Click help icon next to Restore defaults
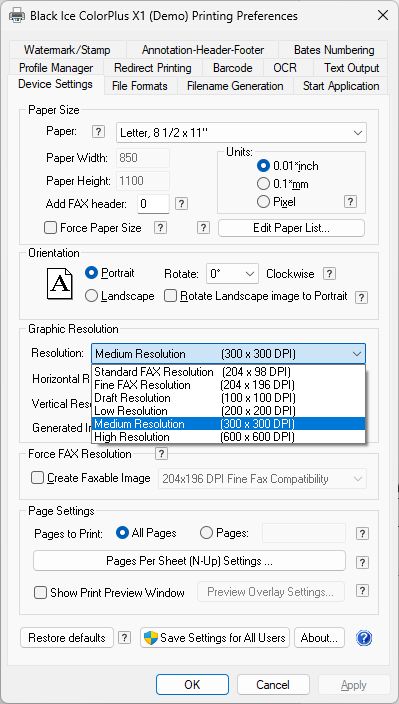This screenshot has width=399, height=704. (x=124, y=638)
